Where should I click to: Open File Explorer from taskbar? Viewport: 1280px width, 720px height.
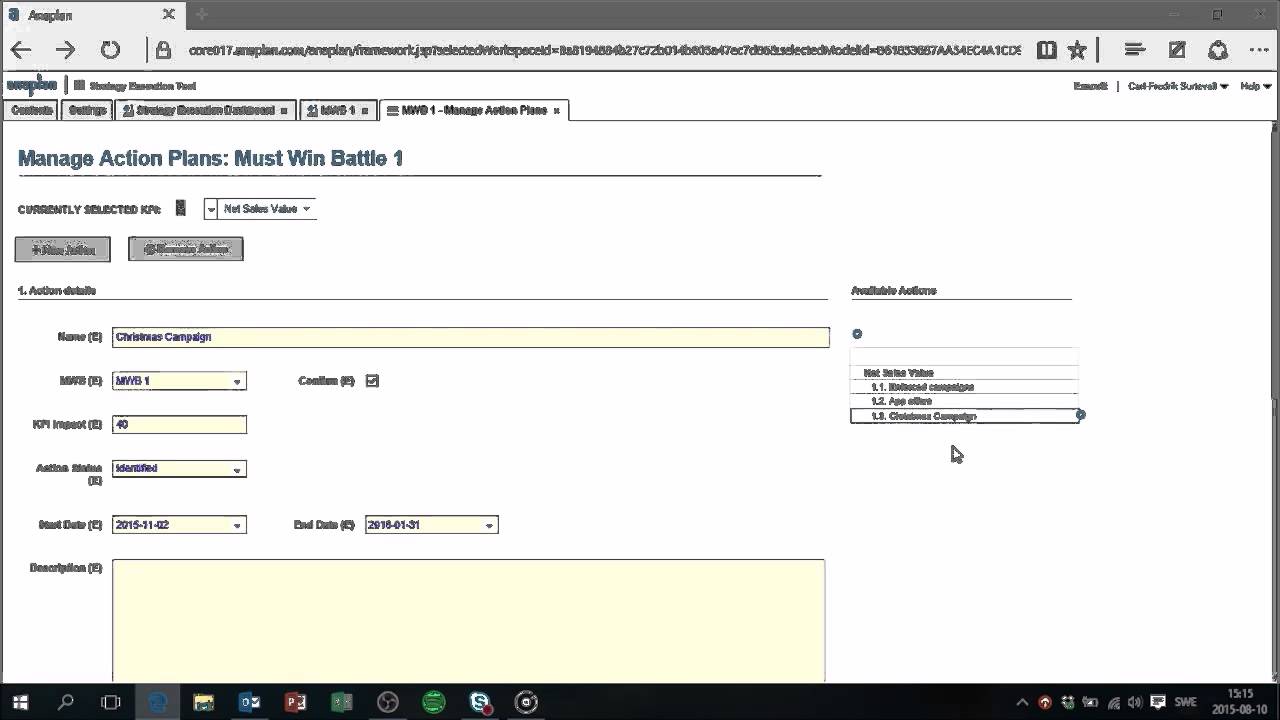tap(204, 702)
